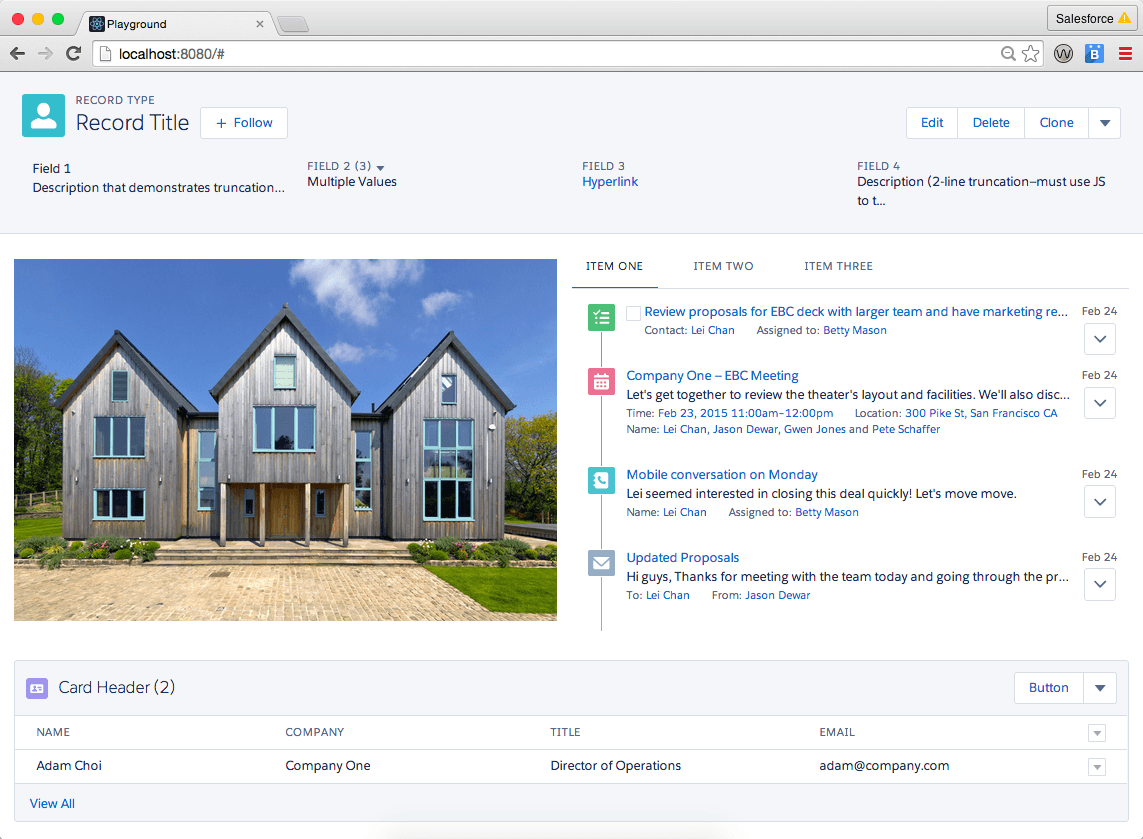
Task: Click the gray email envelope icon
Action: tap(601, 562)
